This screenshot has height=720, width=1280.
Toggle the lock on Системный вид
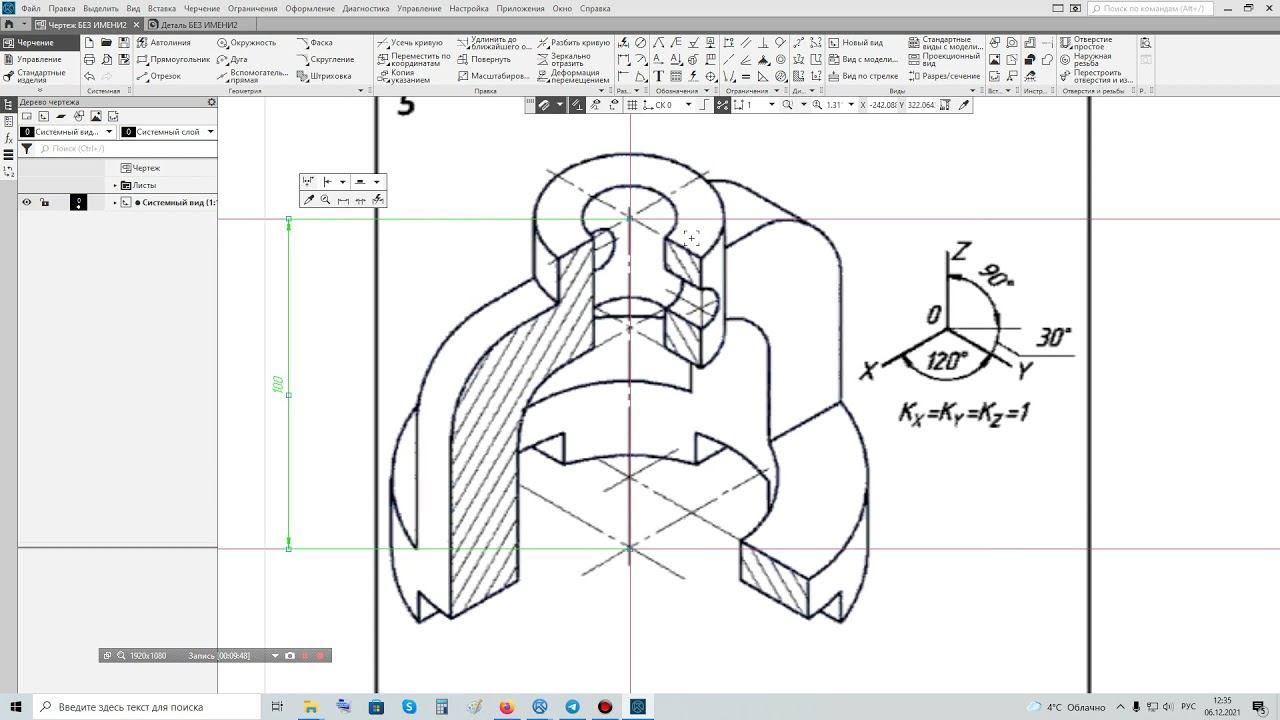point(44,202)
